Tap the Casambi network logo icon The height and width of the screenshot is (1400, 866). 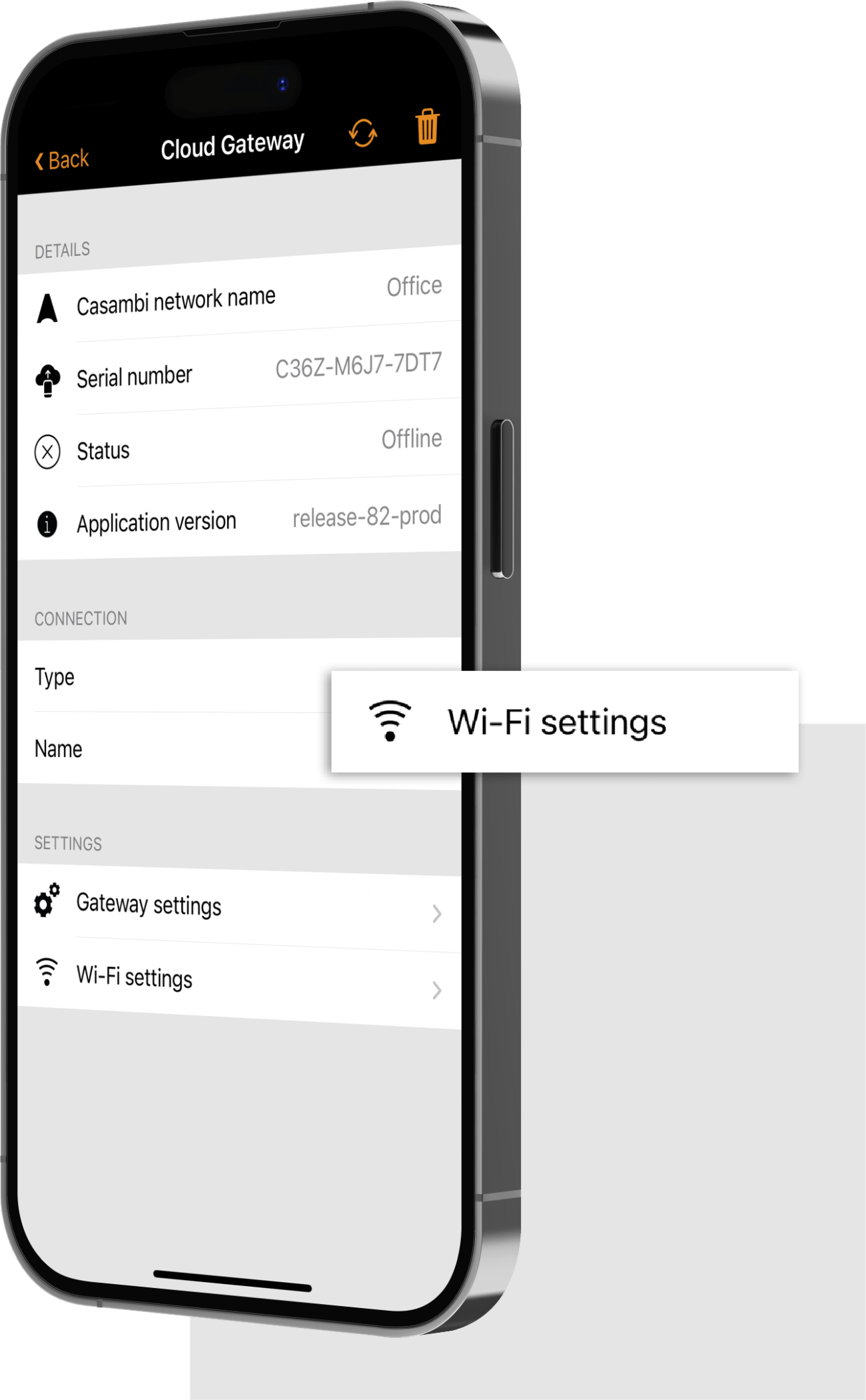tap(47, 309)
